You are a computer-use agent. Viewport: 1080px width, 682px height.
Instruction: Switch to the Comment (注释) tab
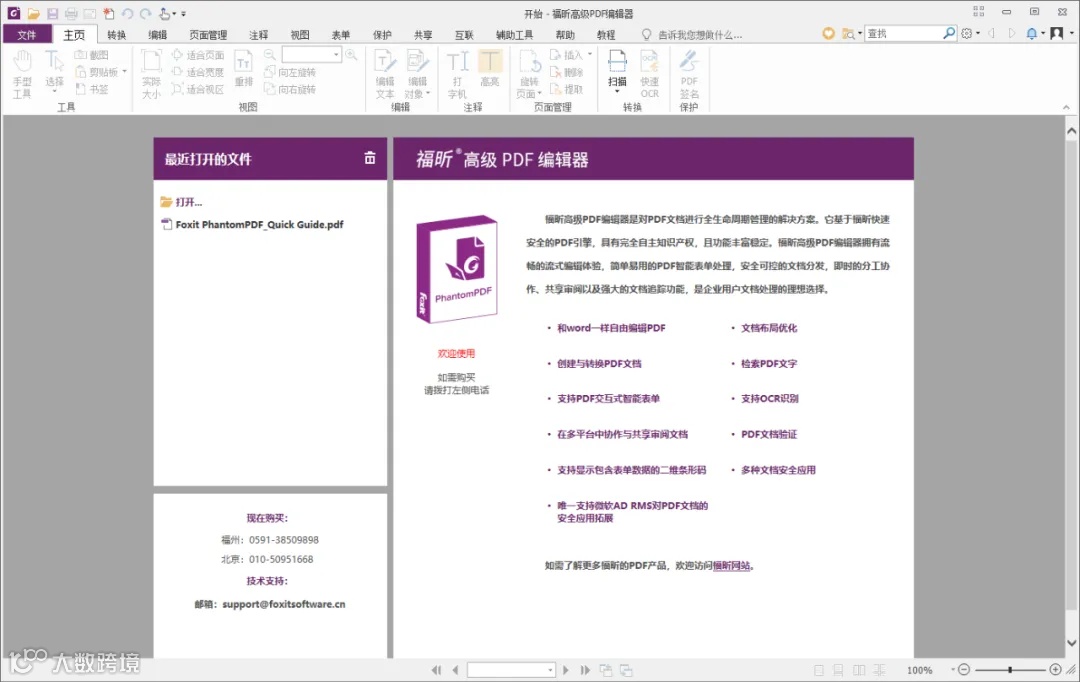pos(258,34)
